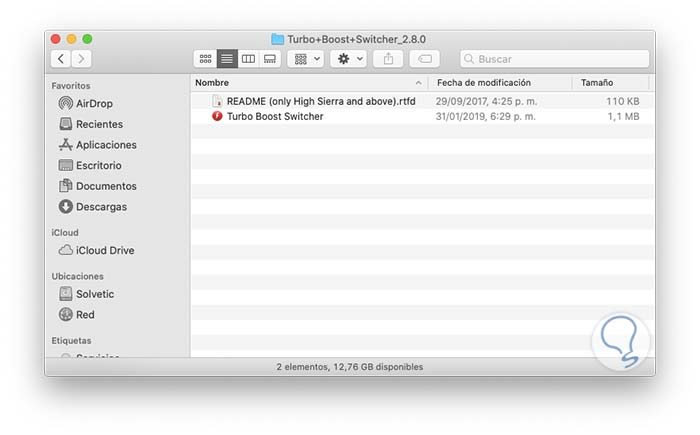Go back with the left arrow button

point(61,59)
